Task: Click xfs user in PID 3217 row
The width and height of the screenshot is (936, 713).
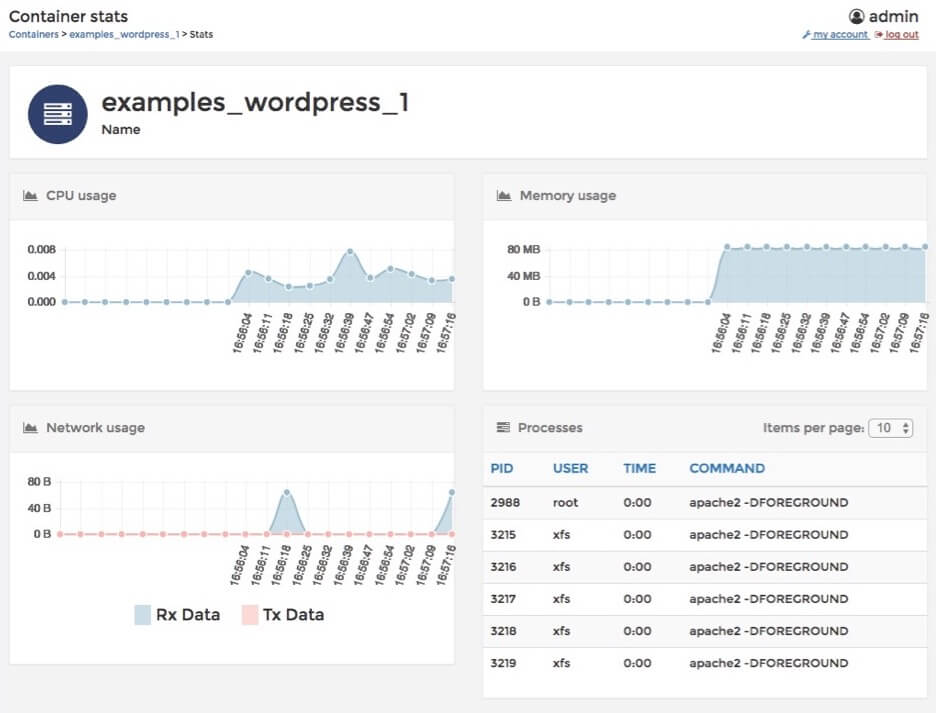Action: [561, 599]
